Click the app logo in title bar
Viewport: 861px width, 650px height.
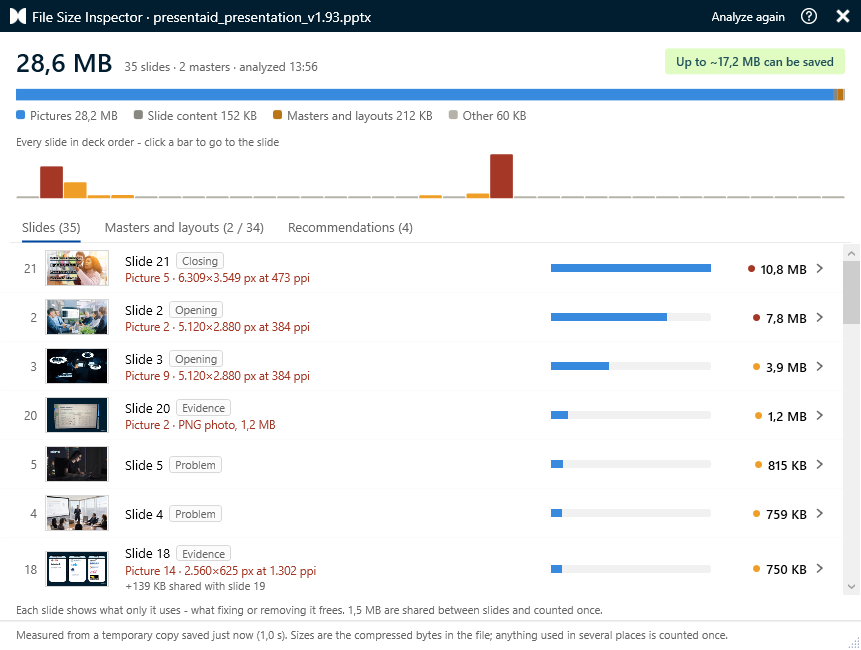point(18,16)
